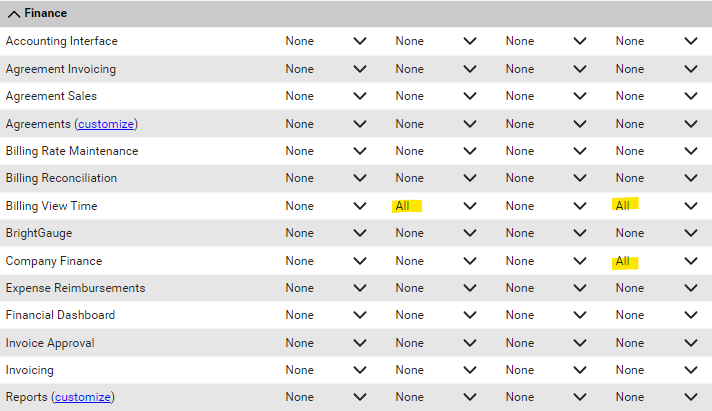This screenshot has height=411, width=712.
Task: Expand last-column dropdown for Agreement Sales
Action: tap(656, 96)
